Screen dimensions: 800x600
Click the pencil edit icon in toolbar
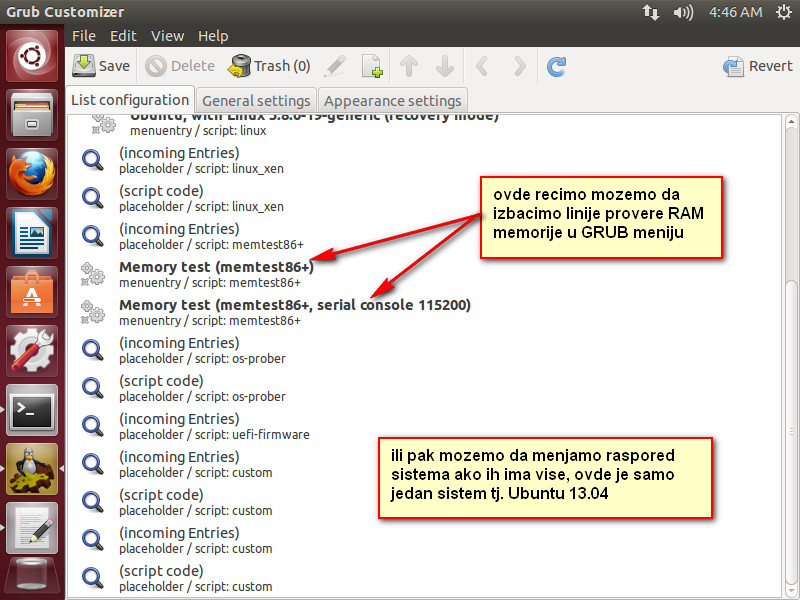point(335,66)
